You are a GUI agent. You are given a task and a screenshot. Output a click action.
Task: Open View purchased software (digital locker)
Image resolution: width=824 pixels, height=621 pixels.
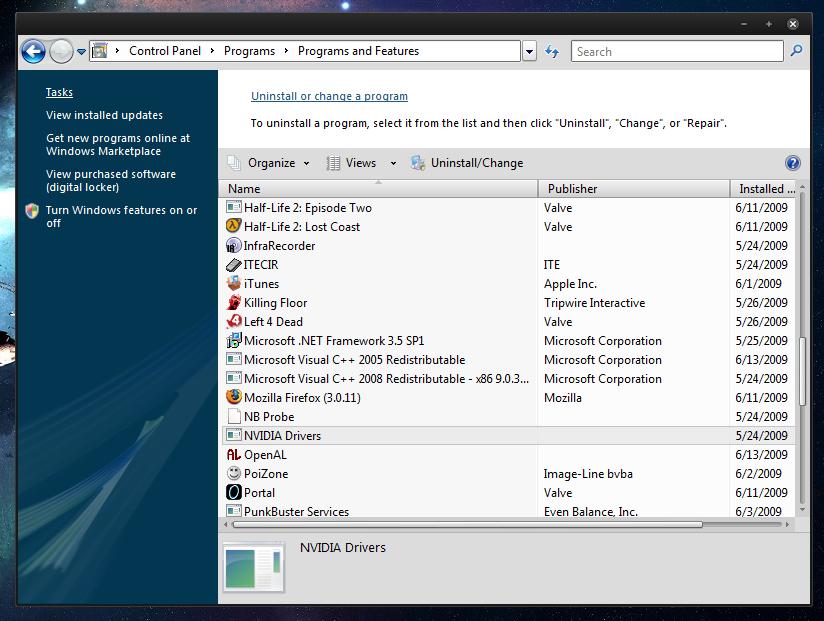(x=111, y=181)
